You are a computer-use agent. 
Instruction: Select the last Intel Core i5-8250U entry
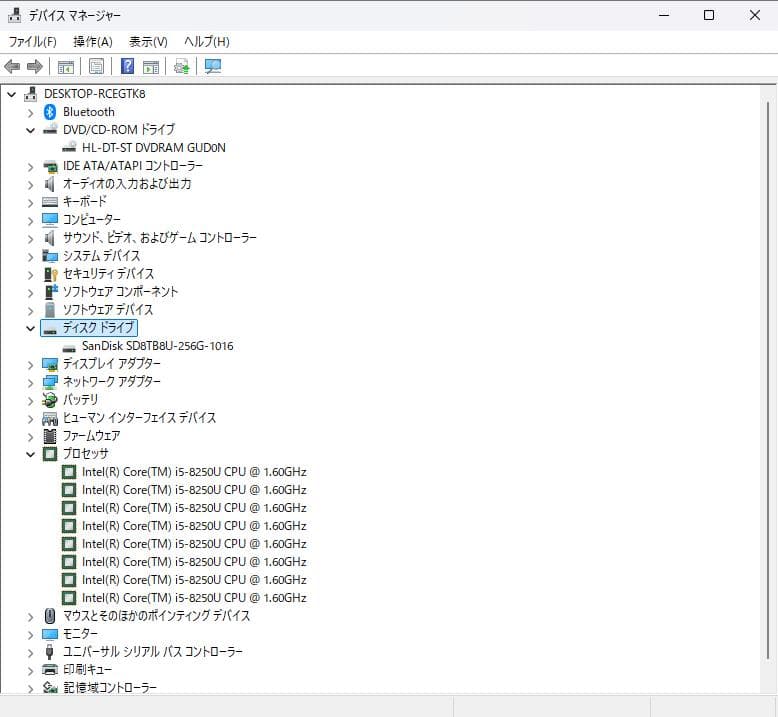194,598
